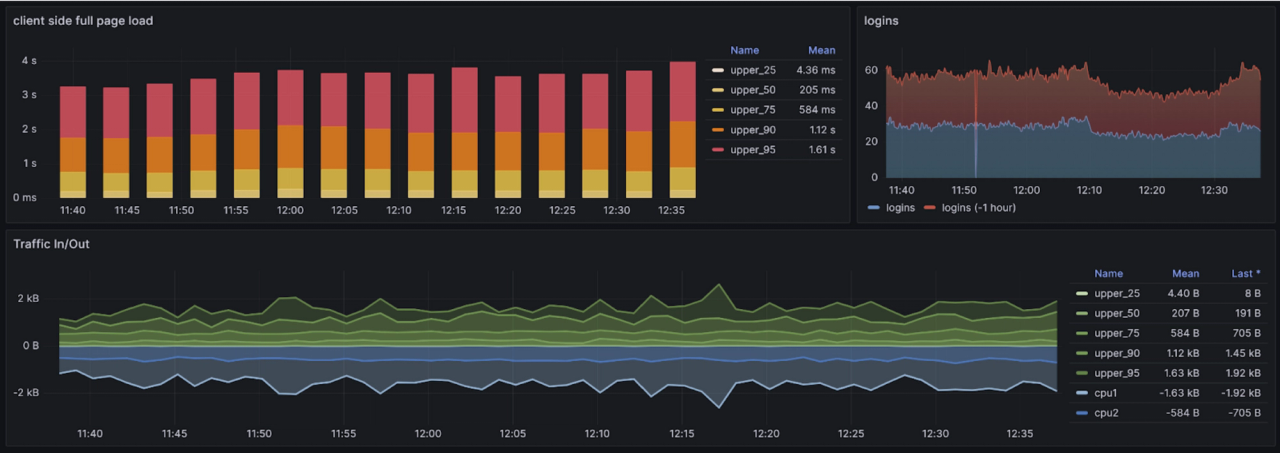Screen dimensions: 1280x453
Task: Sort page load legend by Mean column
Action: (x=821, y=50)
